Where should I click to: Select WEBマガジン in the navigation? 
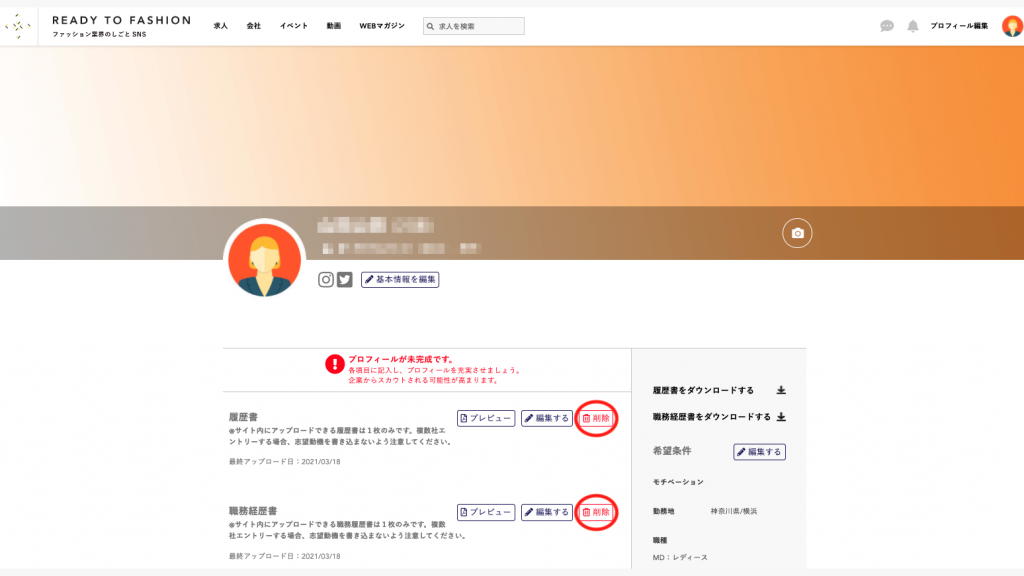(382, 26)
